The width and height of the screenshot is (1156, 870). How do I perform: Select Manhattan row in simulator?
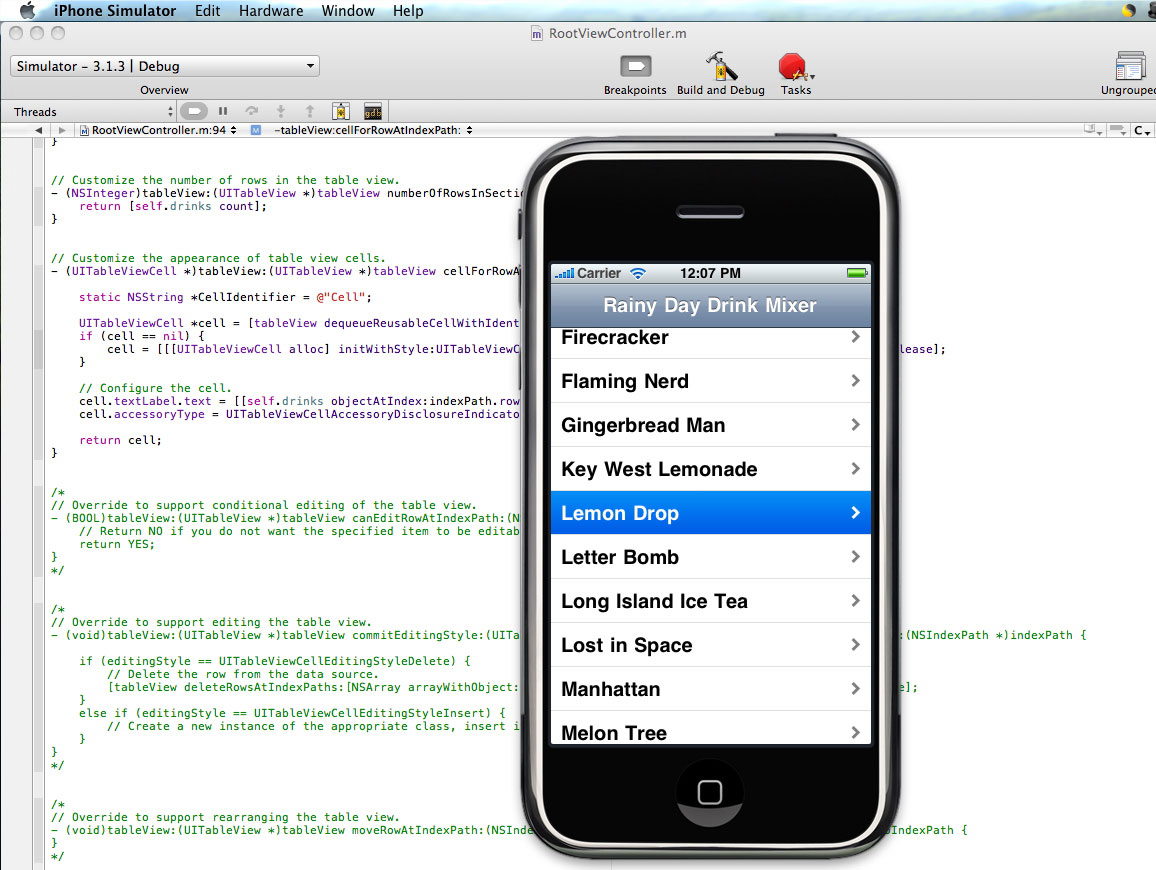pyautogui.click(x=711, y=689)
